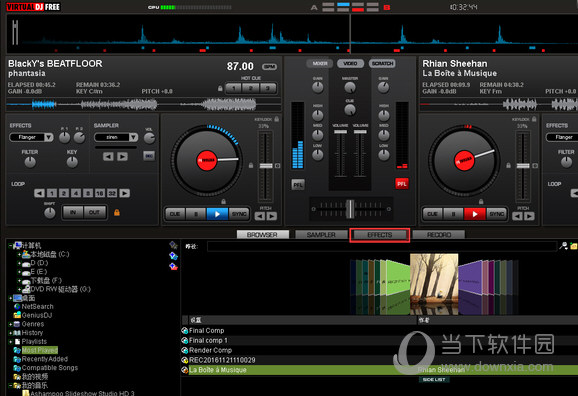Switch to the SAMPLER tab
The height and width of the screenshot is (396, 578).
[321, 235]
